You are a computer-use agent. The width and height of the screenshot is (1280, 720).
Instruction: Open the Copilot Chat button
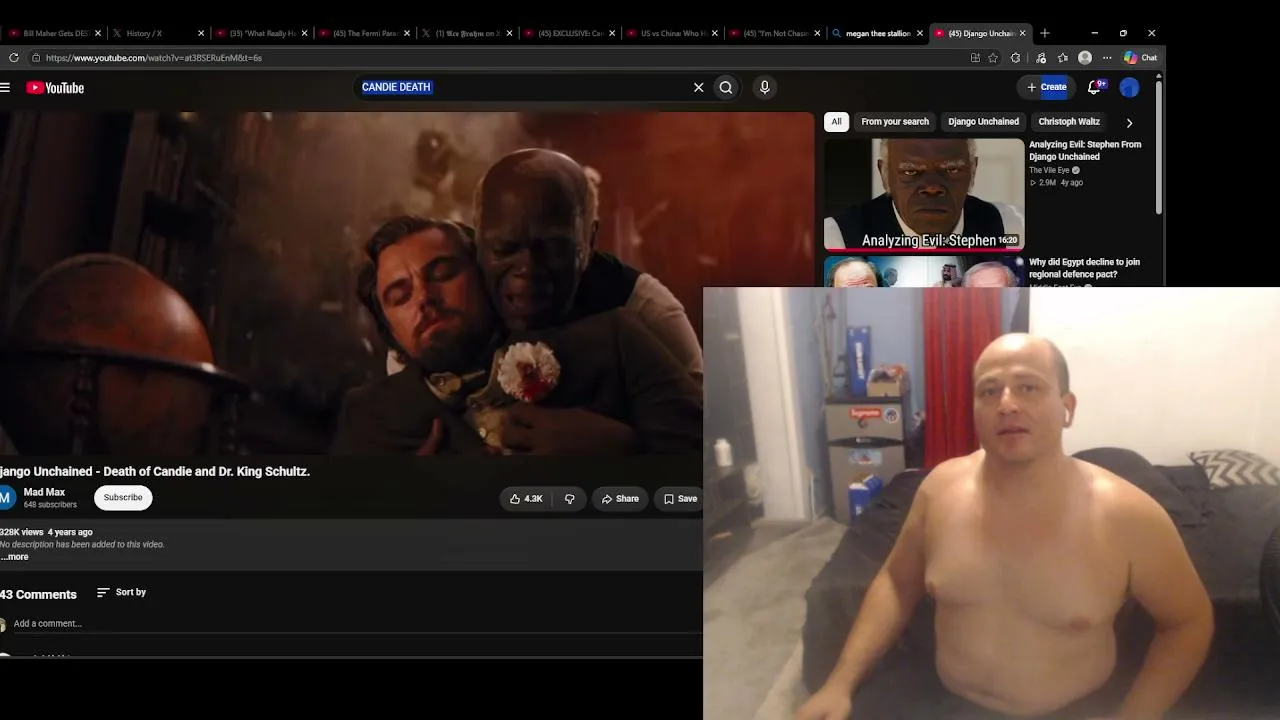pyautogui.click(x=1140, y=58)
